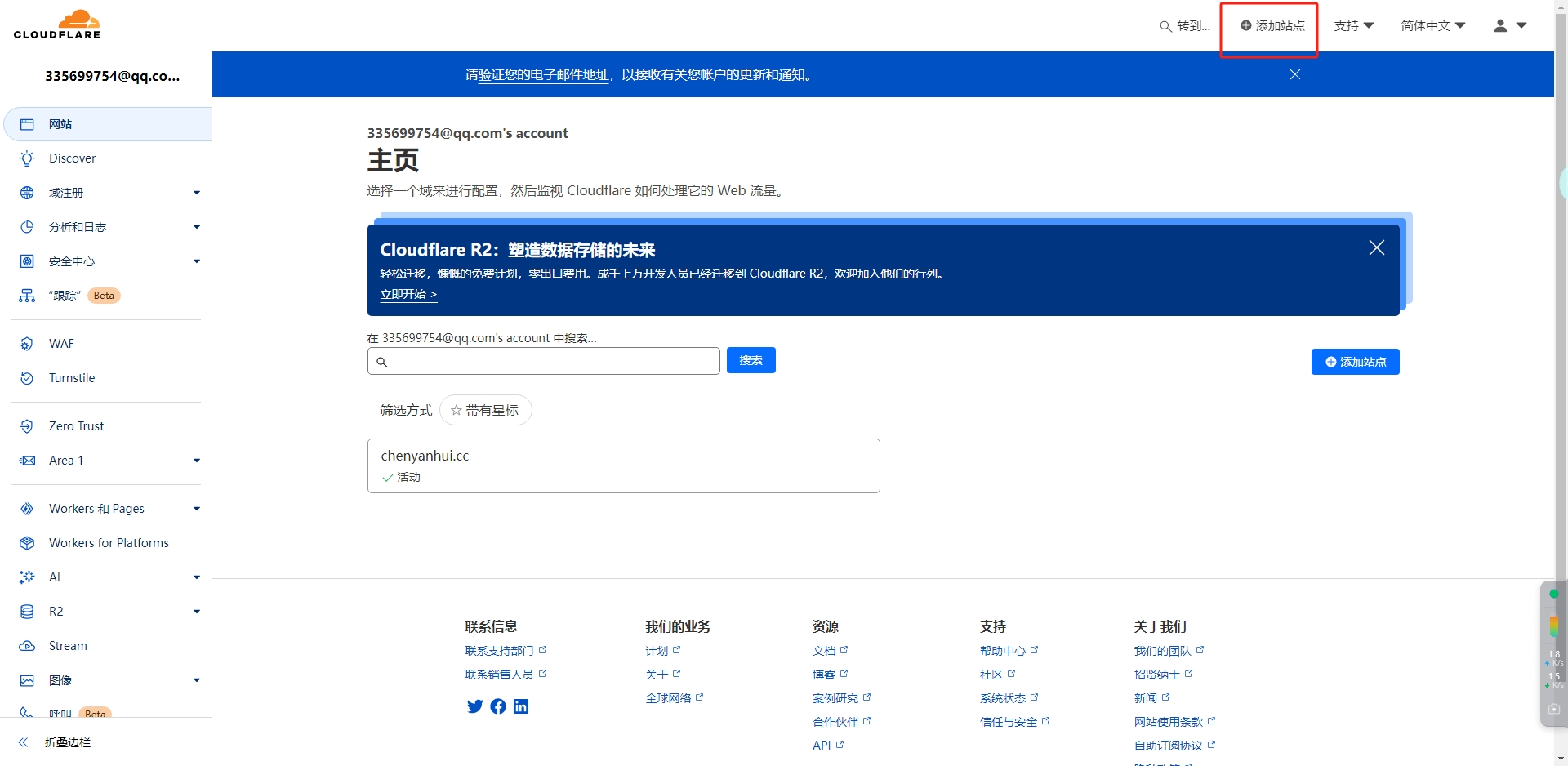This screenshot has width=1568, height=766.
Task: Open the 联系支持部门 link
Action: 506,651
